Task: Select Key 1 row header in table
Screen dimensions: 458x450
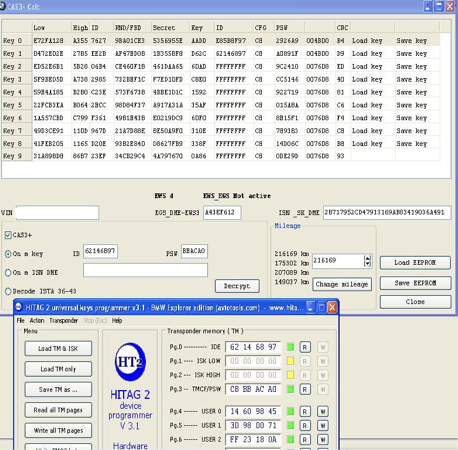Action: click(17, 53)
